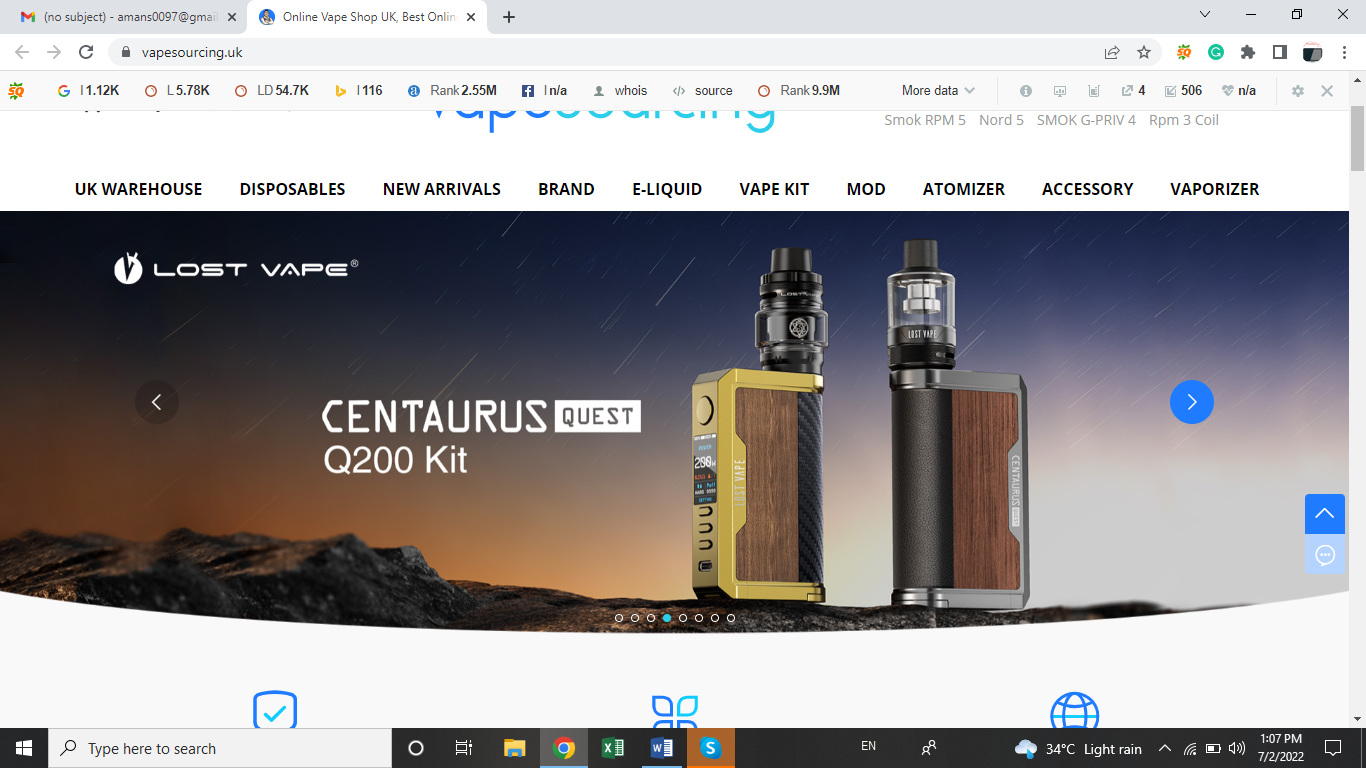
Task: Open the VAPORIZER menu
Action: click(1215, 189)
